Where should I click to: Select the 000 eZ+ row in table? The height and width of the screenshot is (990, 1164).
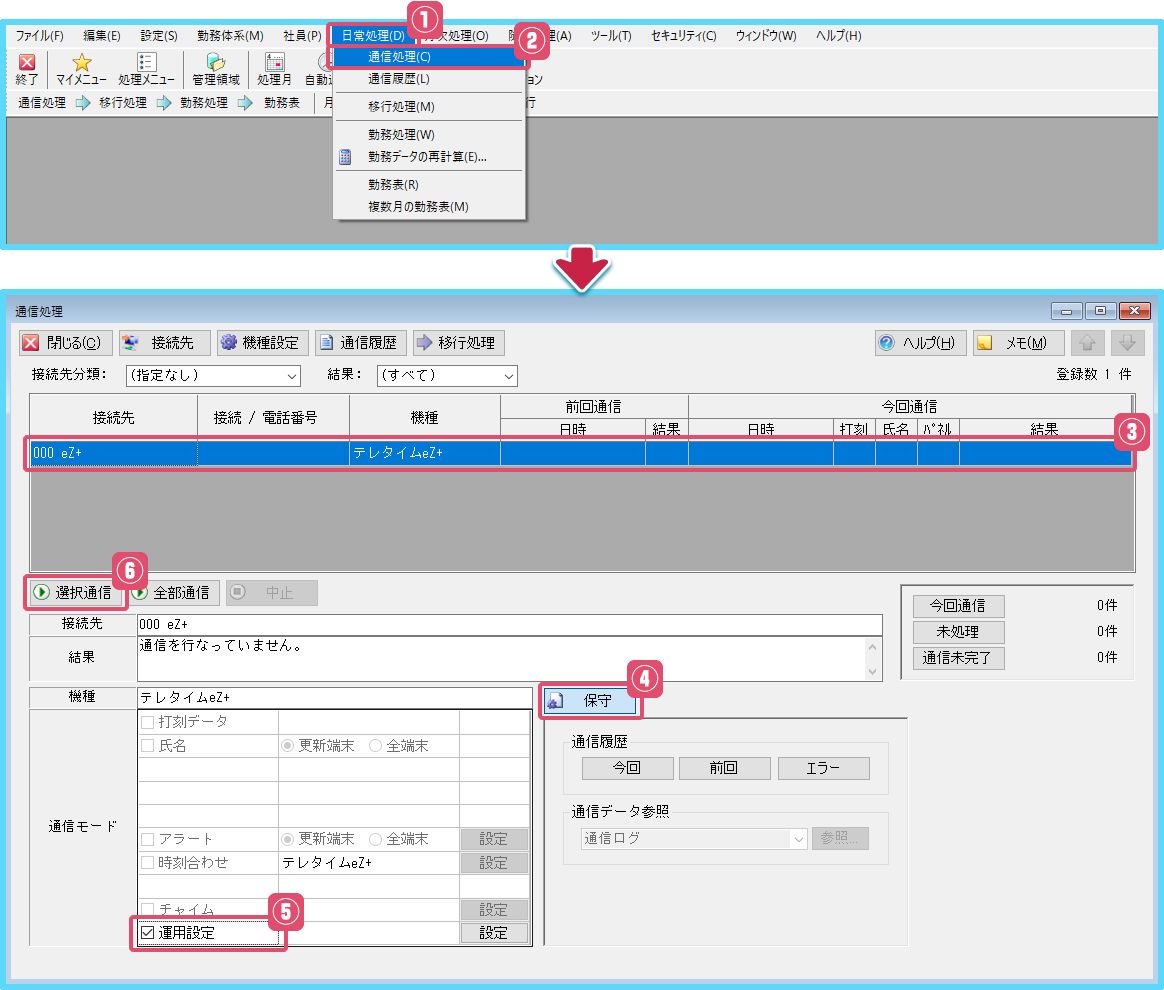tap(580, 453)
